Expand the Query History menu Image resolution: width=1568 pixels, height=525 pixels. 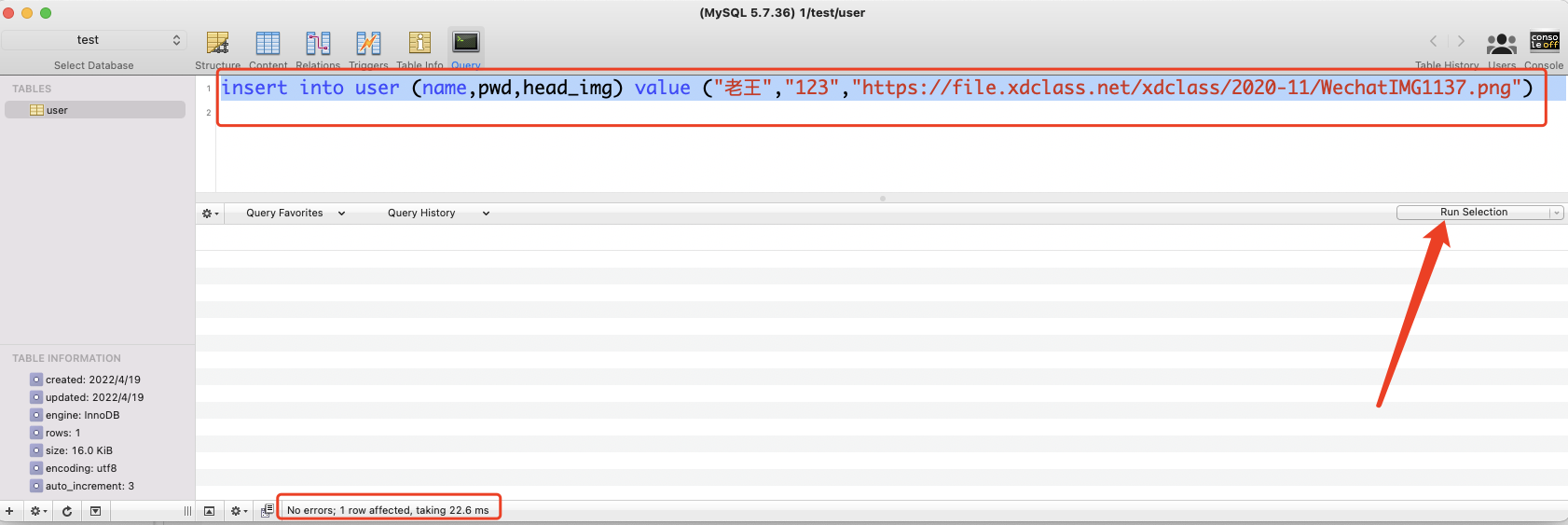click(x=439, y=214)
